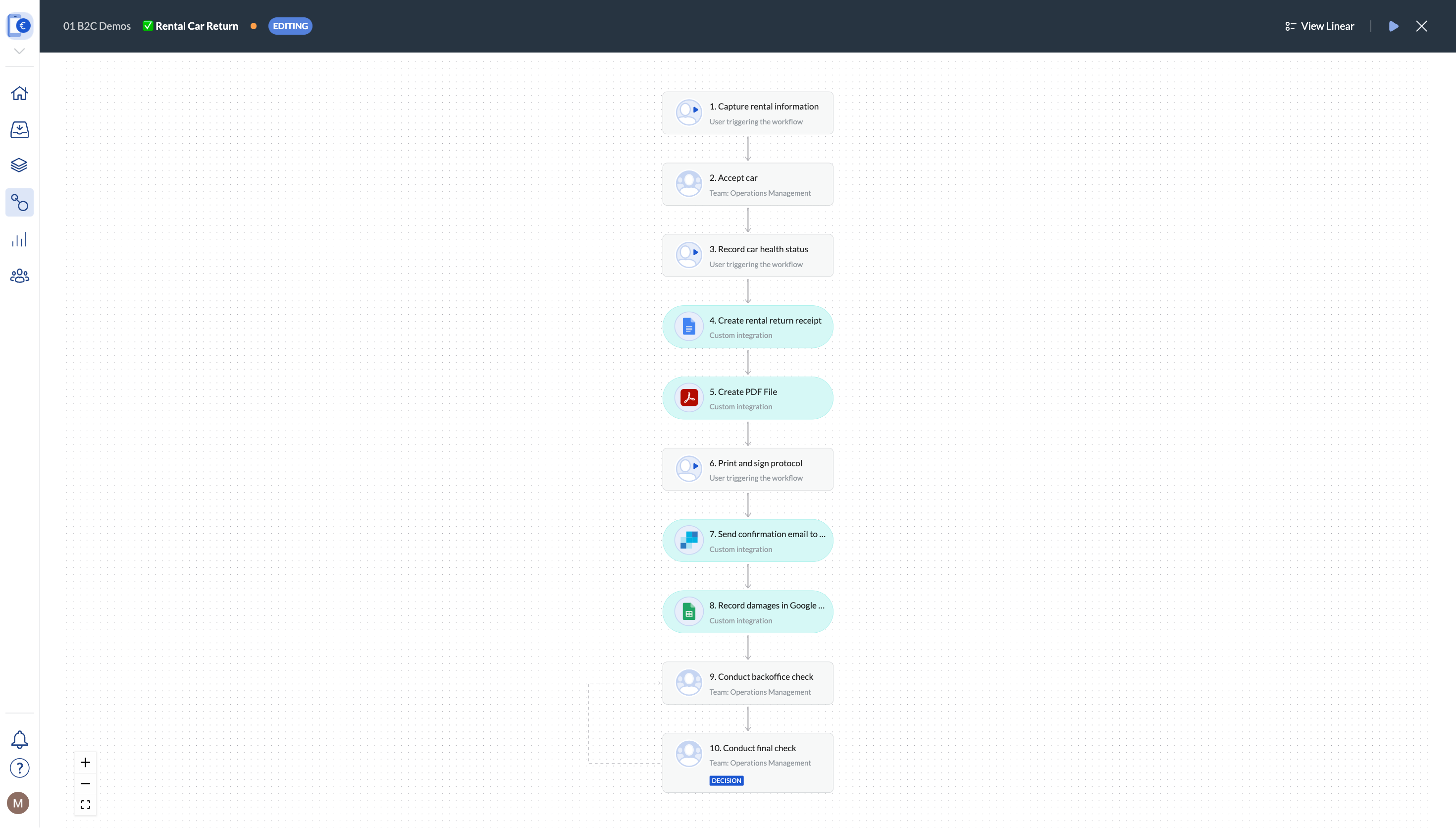The width and height of the screenshot is (1456, 828).
Task: Click PDF icon on step 5
Action: pos(689,397)
